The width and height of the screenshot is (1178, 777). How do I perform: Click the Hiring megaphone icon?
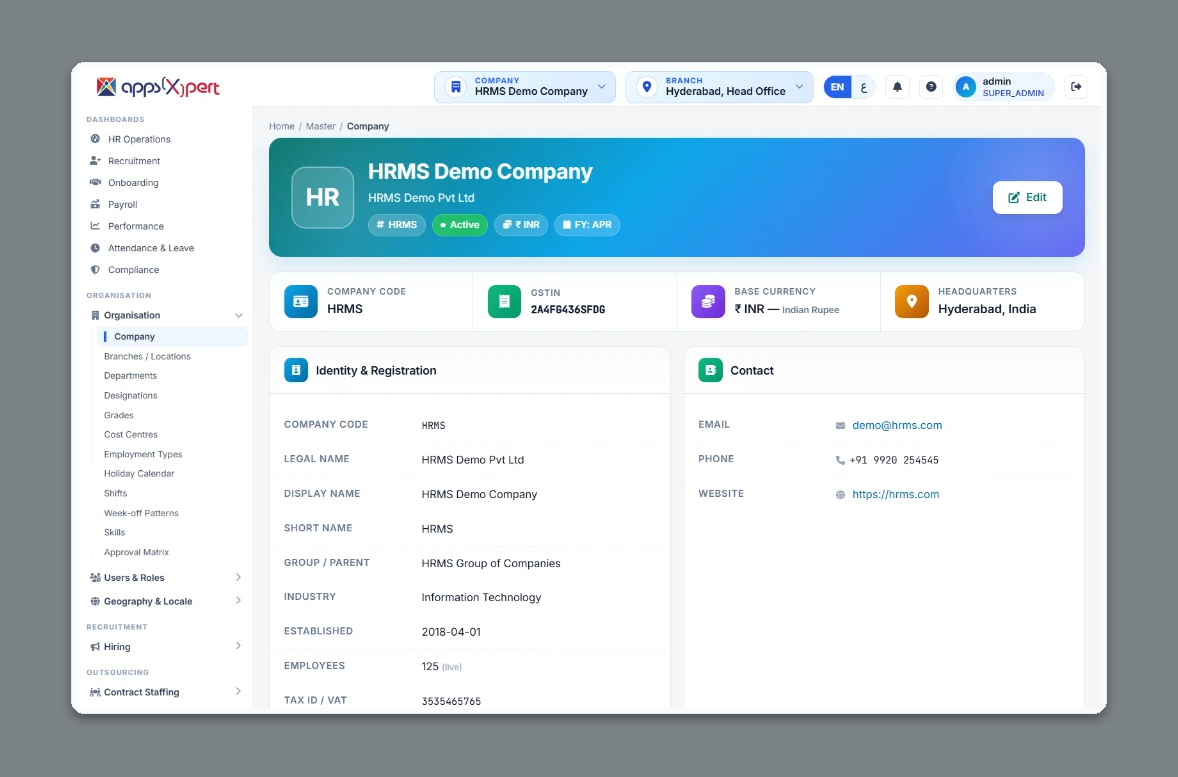click(95, 647)
